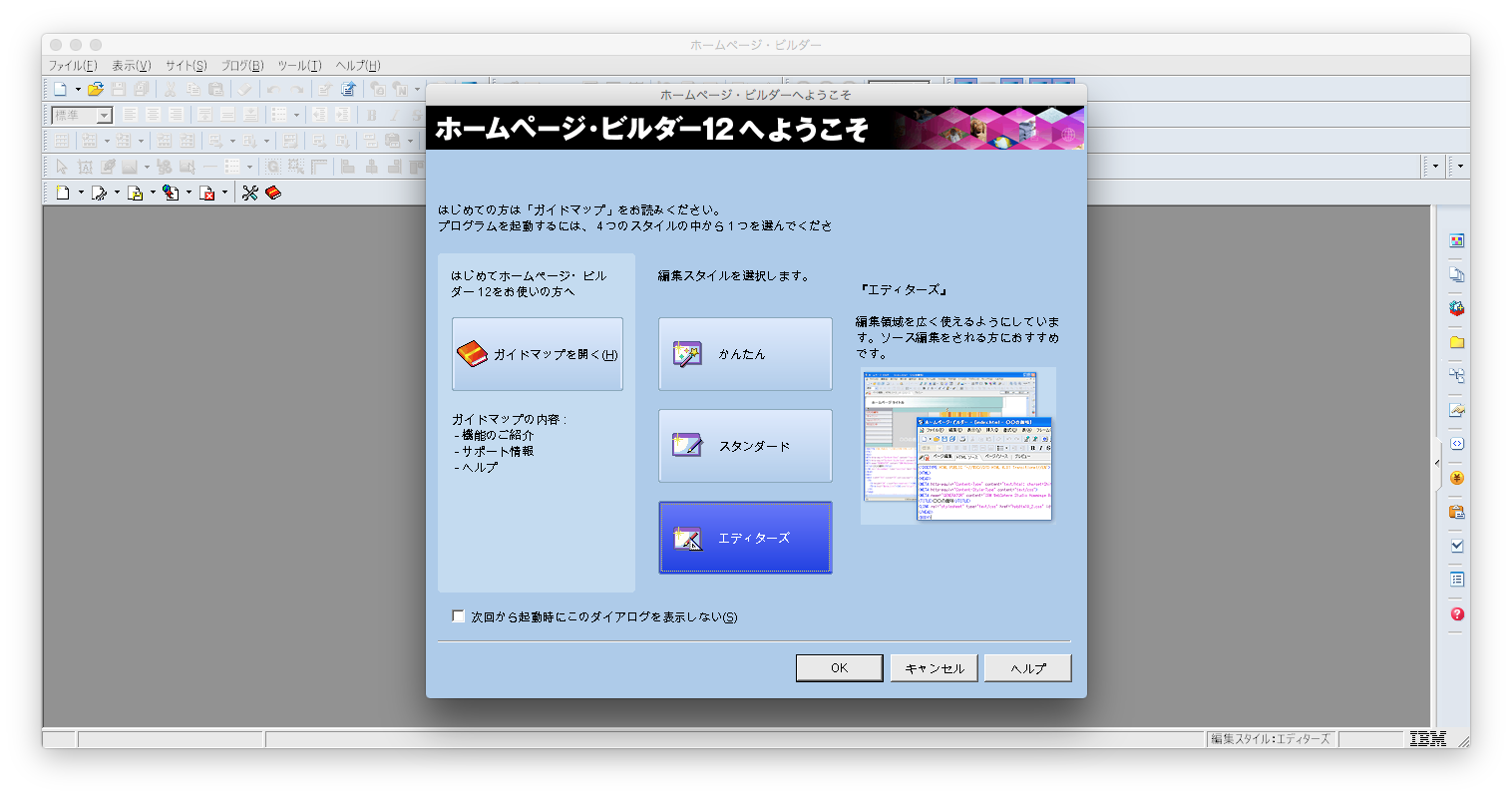Click the checkmark icon in right sidebar

(1457, 546)
